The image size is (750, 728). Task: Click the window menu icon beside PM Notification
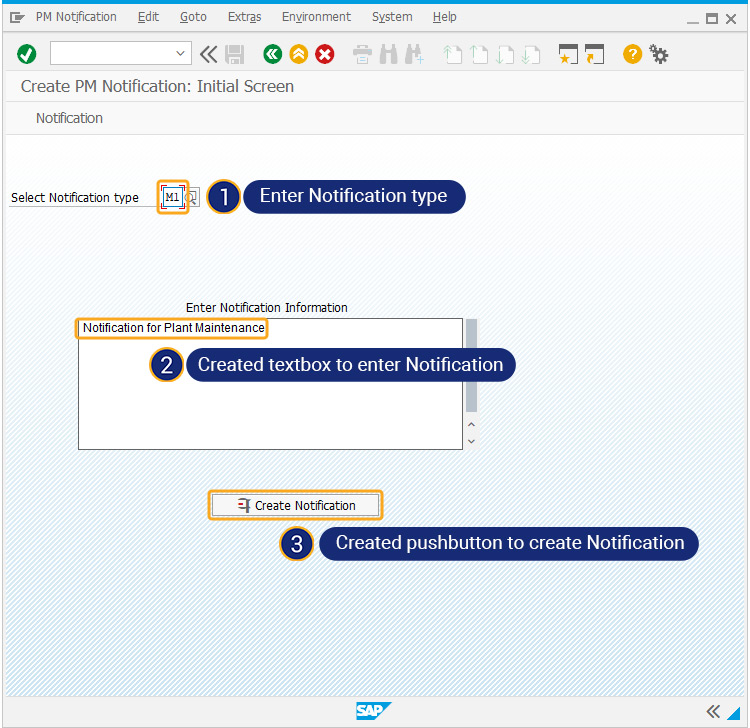click(17, 18)
